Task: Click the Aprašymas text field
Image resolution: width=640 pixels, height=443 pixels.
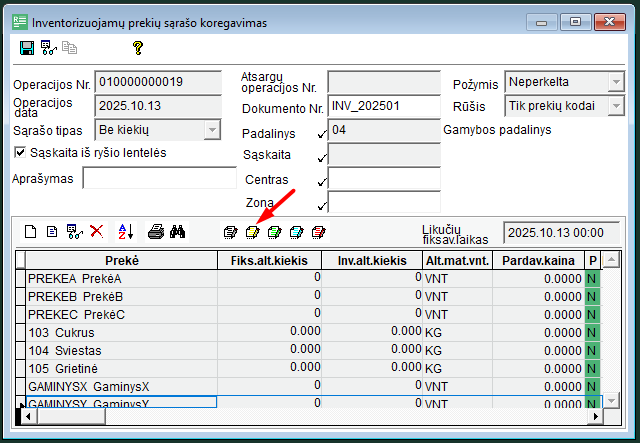Action: pos(158,179)
